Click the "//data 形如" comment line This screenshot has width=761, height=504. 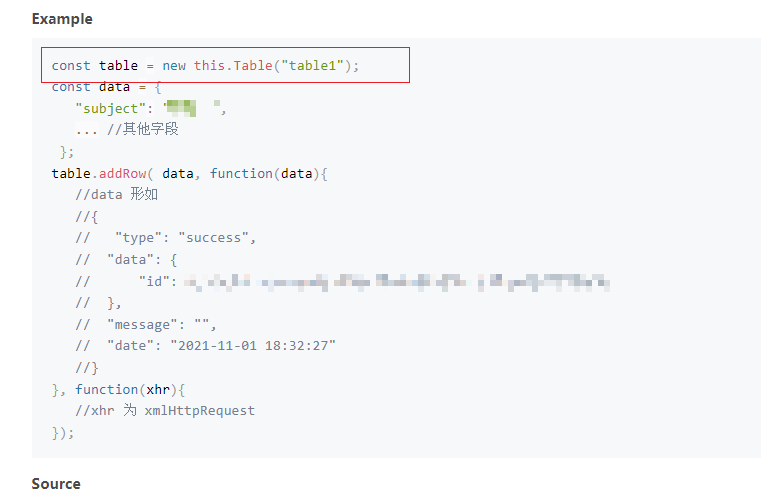(x=116, y=195)
